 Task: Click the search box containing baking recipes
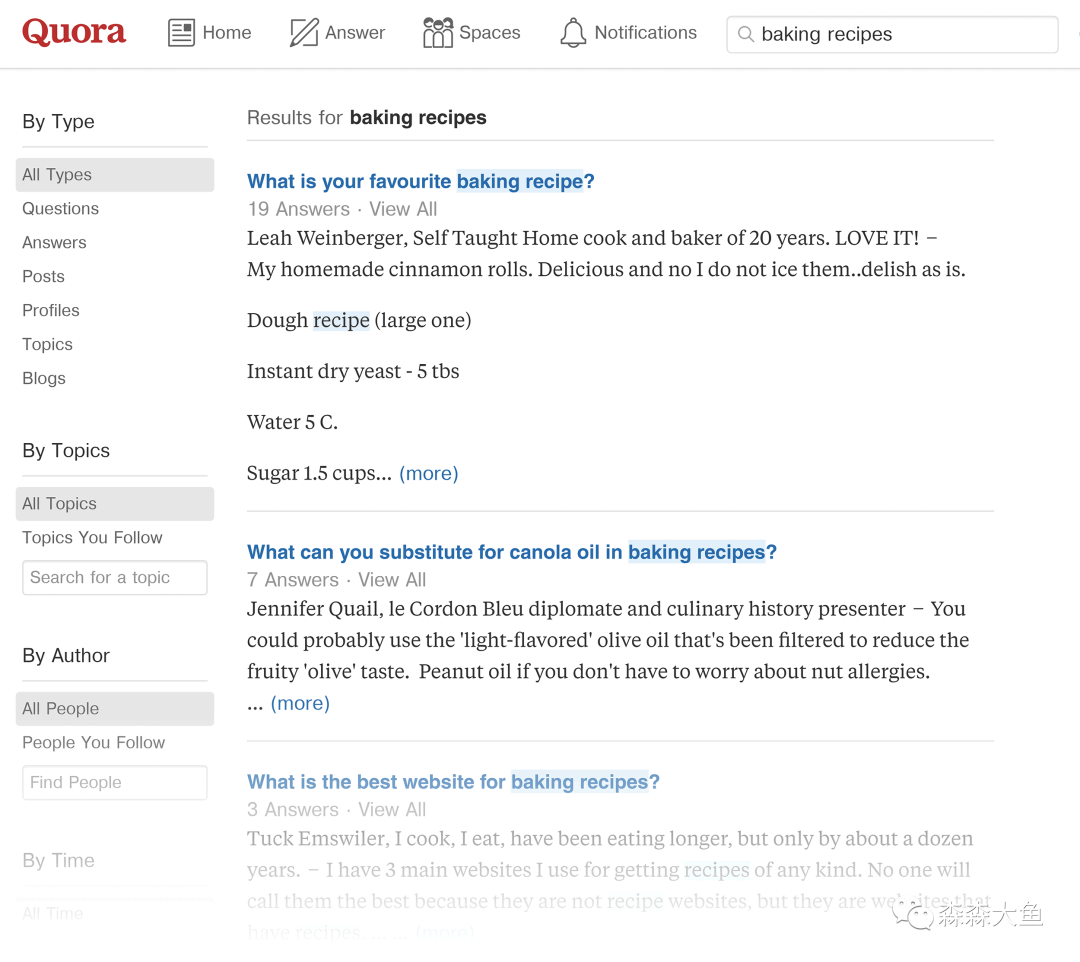[x=892, y=34]
